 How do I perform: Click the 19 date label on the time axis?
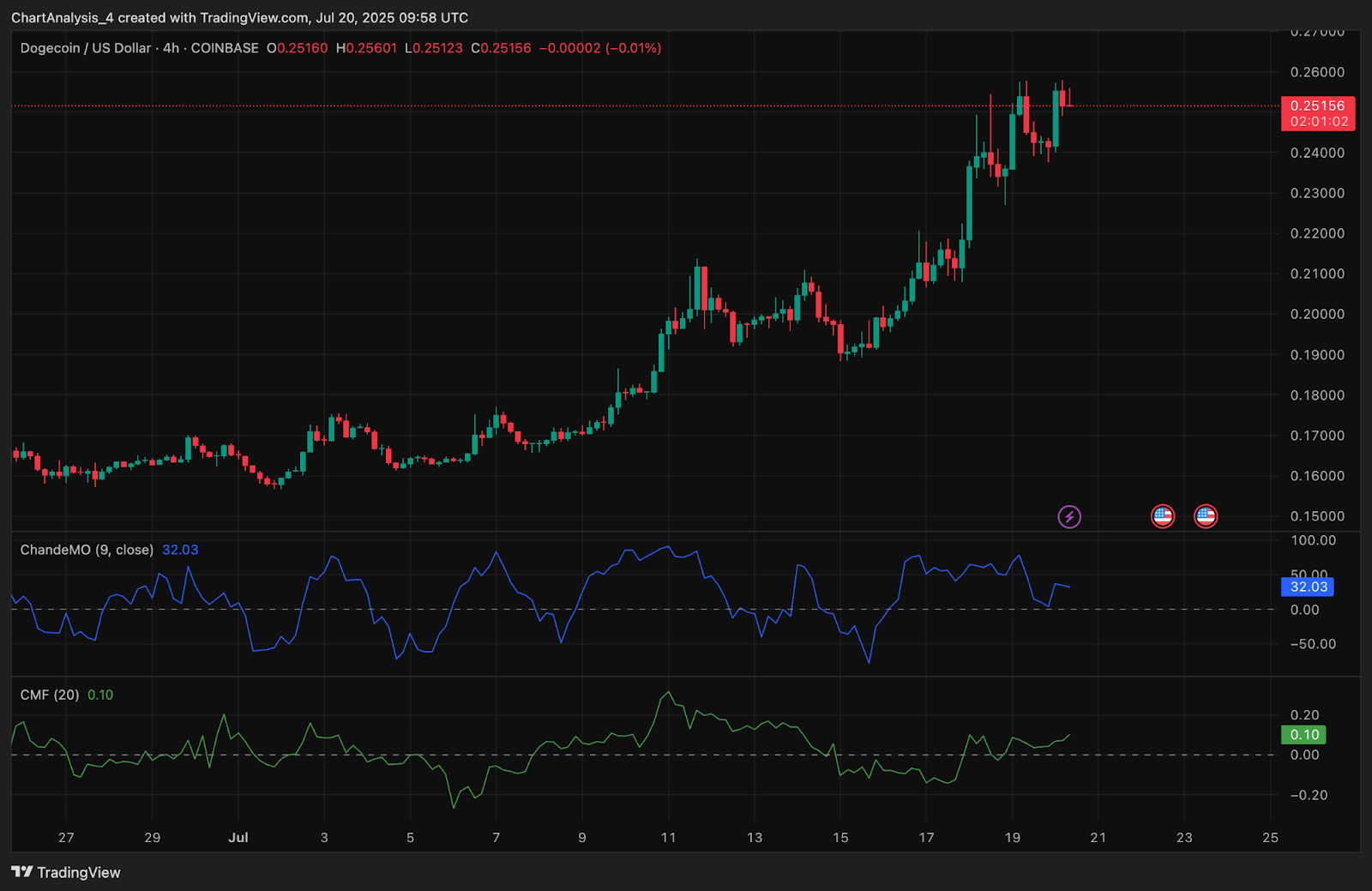1012,837
